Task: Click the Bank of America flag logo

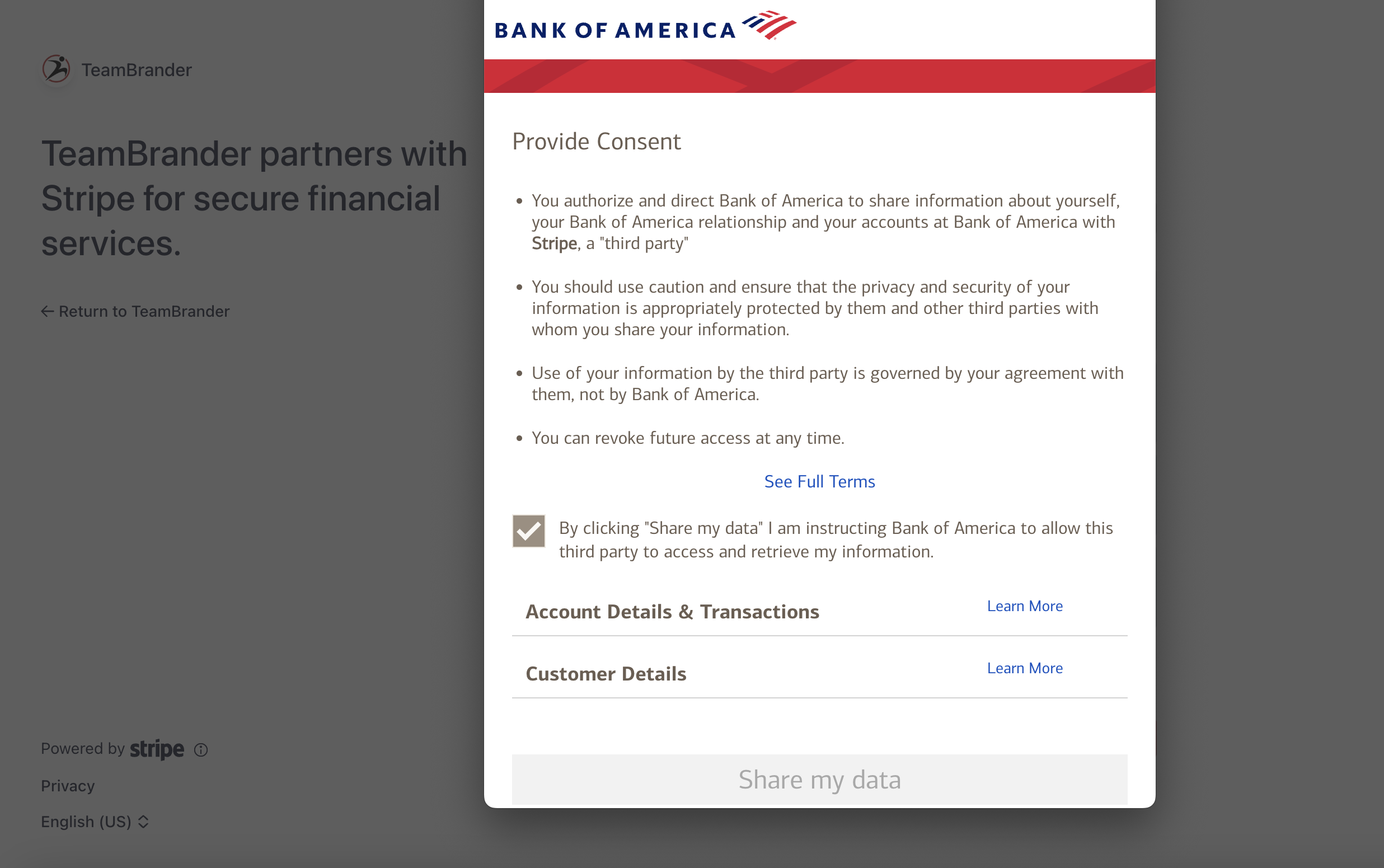Action: 768,25
